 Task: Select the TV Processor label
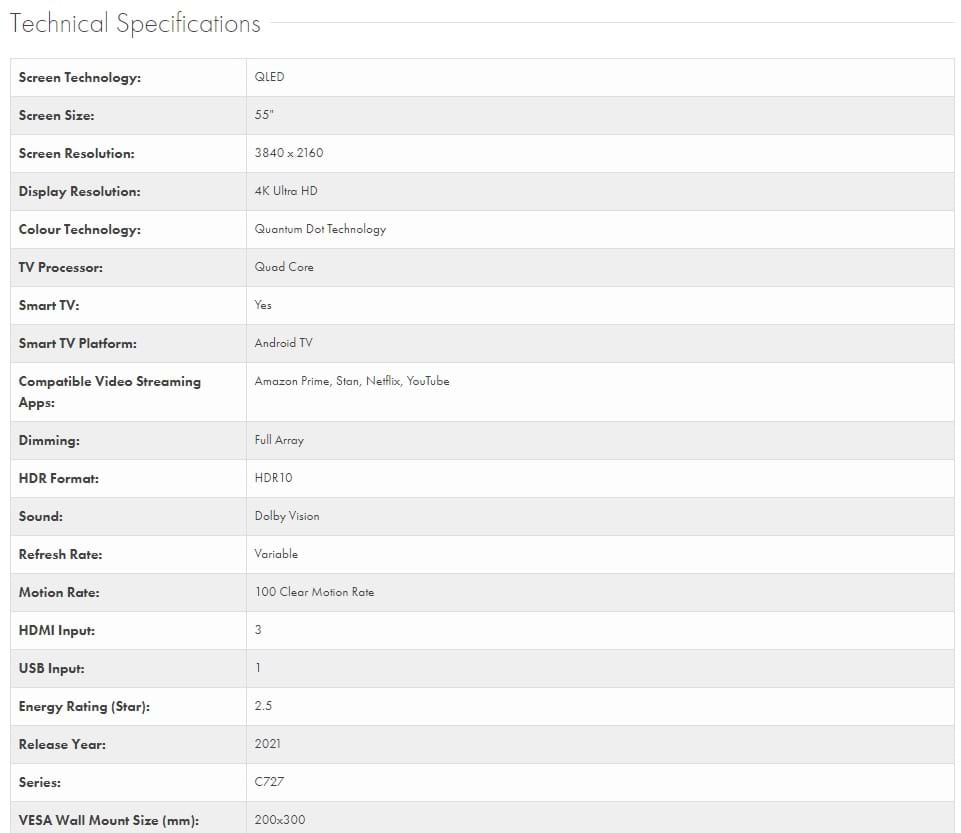[60, 268]
